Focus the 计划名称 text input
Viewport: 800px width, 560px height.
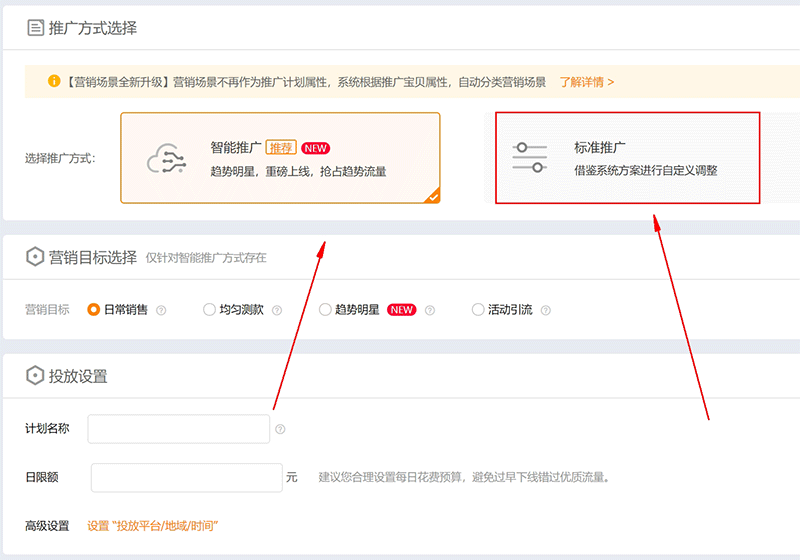pos(178,429)
